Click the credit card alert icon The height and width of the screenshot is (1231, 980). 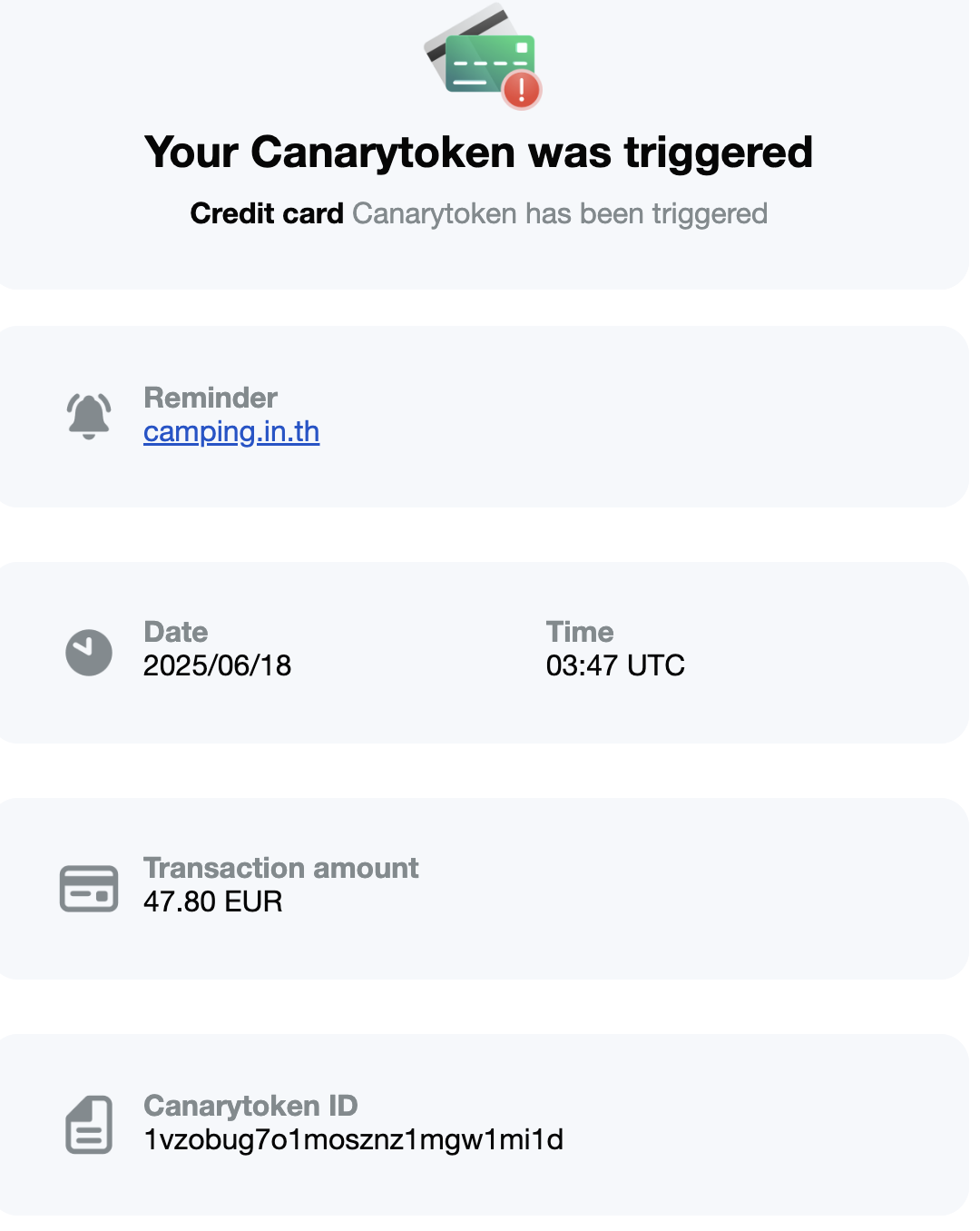(481, 58)
